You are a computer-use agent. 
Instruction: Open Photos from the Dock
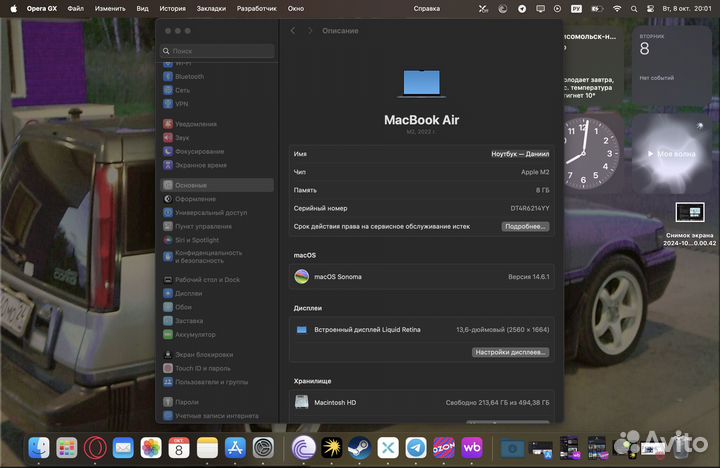(x=151, y=448)
